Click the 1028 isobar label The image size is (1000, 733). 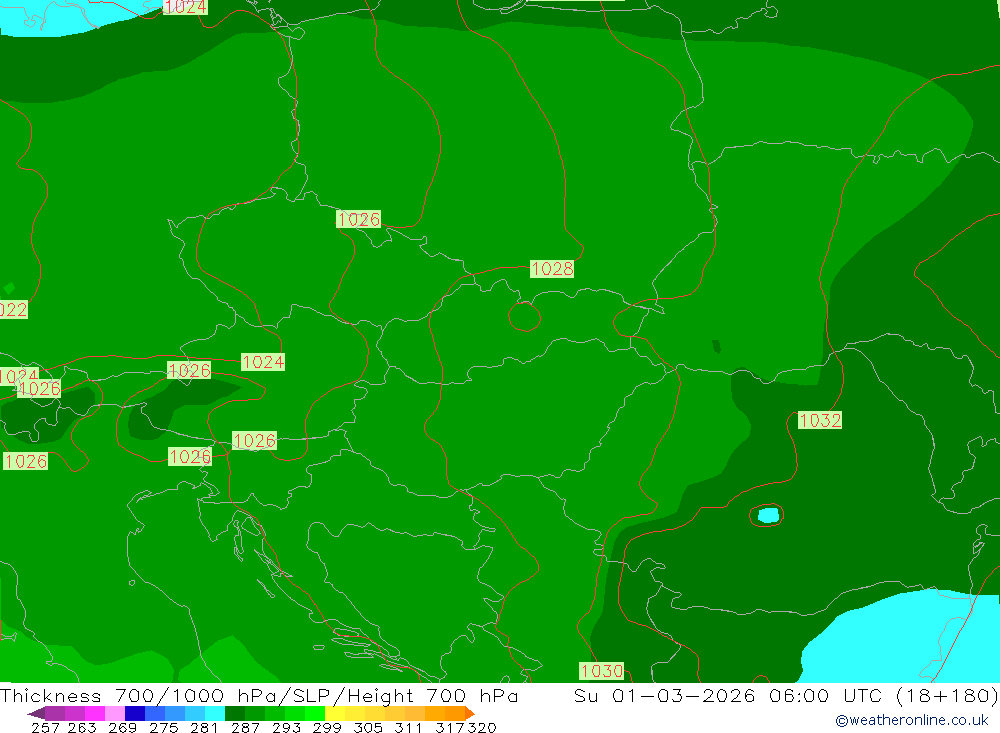[552, 269]
